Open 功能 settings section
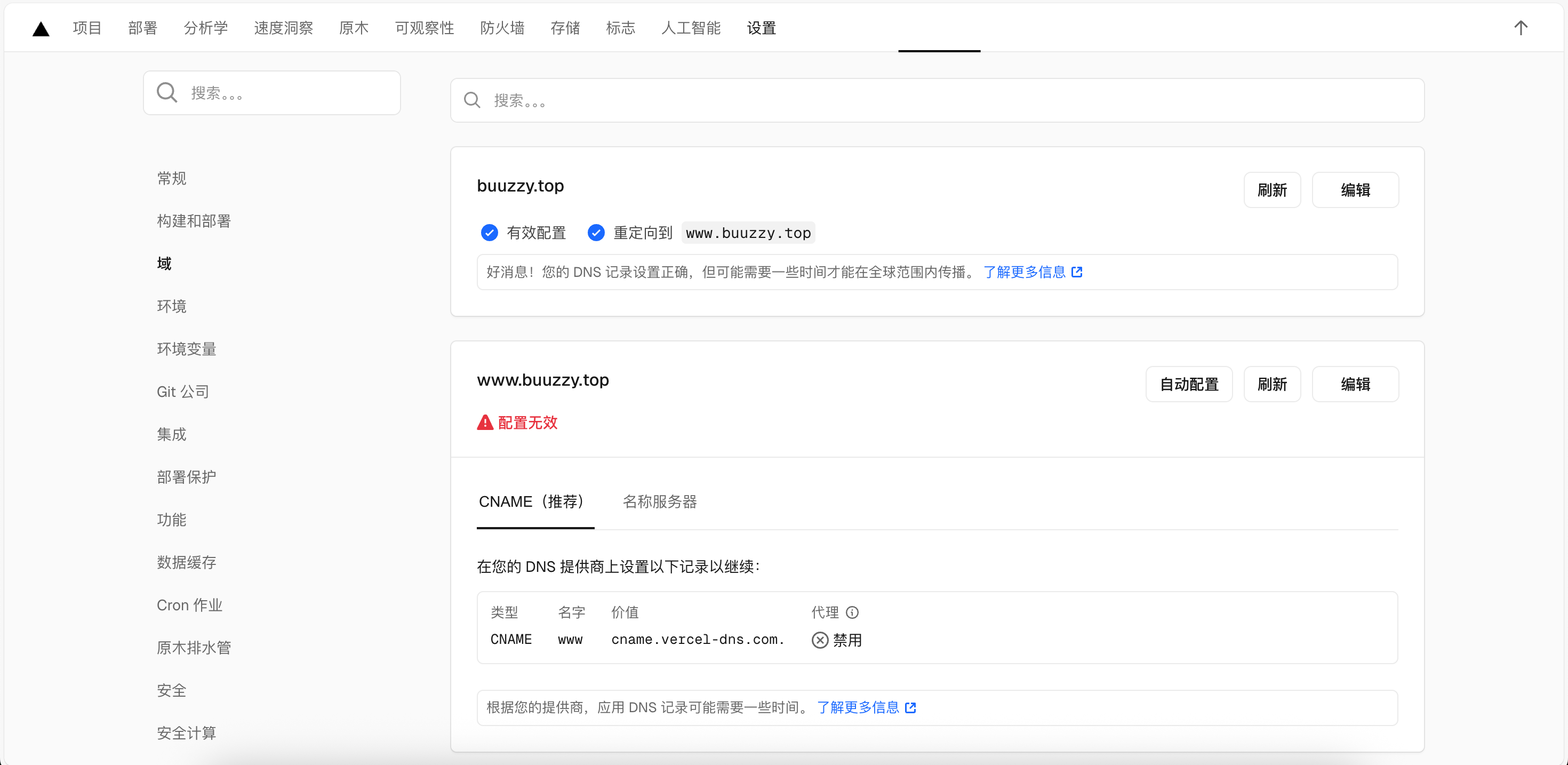This screenshot has width=1568, height=765. click(172, 520)
